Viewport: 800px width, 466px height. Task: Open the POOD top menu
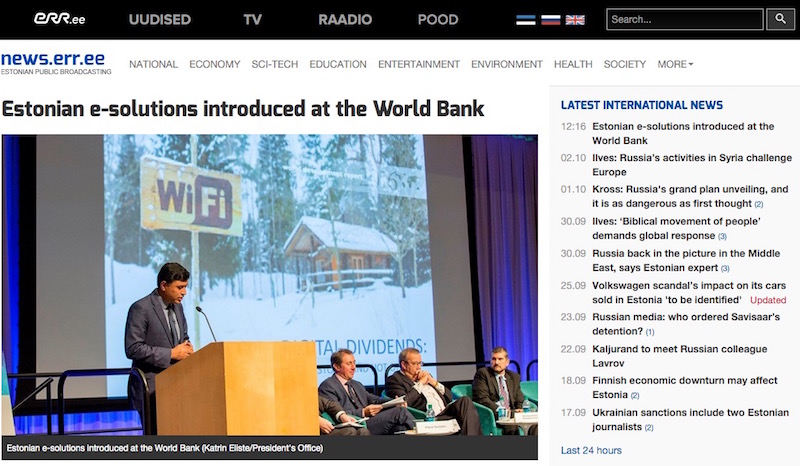pos(438,19)
